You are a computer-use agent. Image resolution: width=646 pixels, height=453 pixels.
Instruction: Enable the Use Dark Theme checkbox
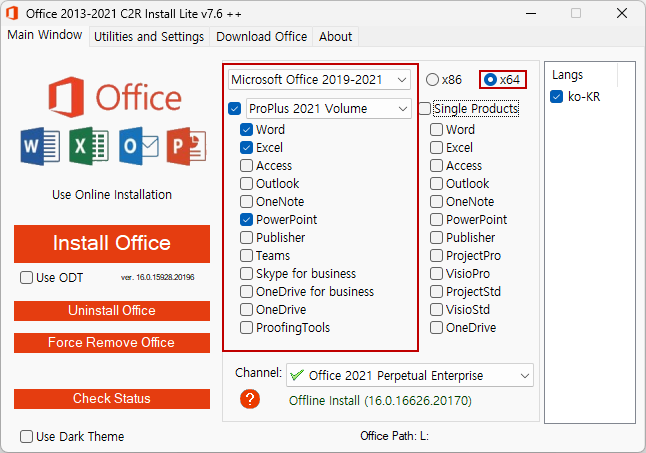[26, 437]
